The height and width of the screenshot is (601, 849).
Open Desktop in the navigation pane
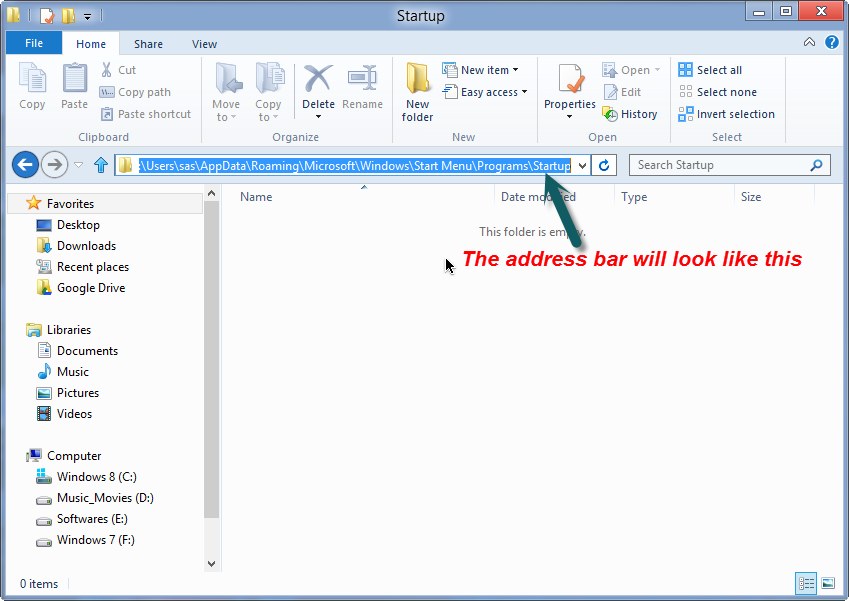pos(78,225)
